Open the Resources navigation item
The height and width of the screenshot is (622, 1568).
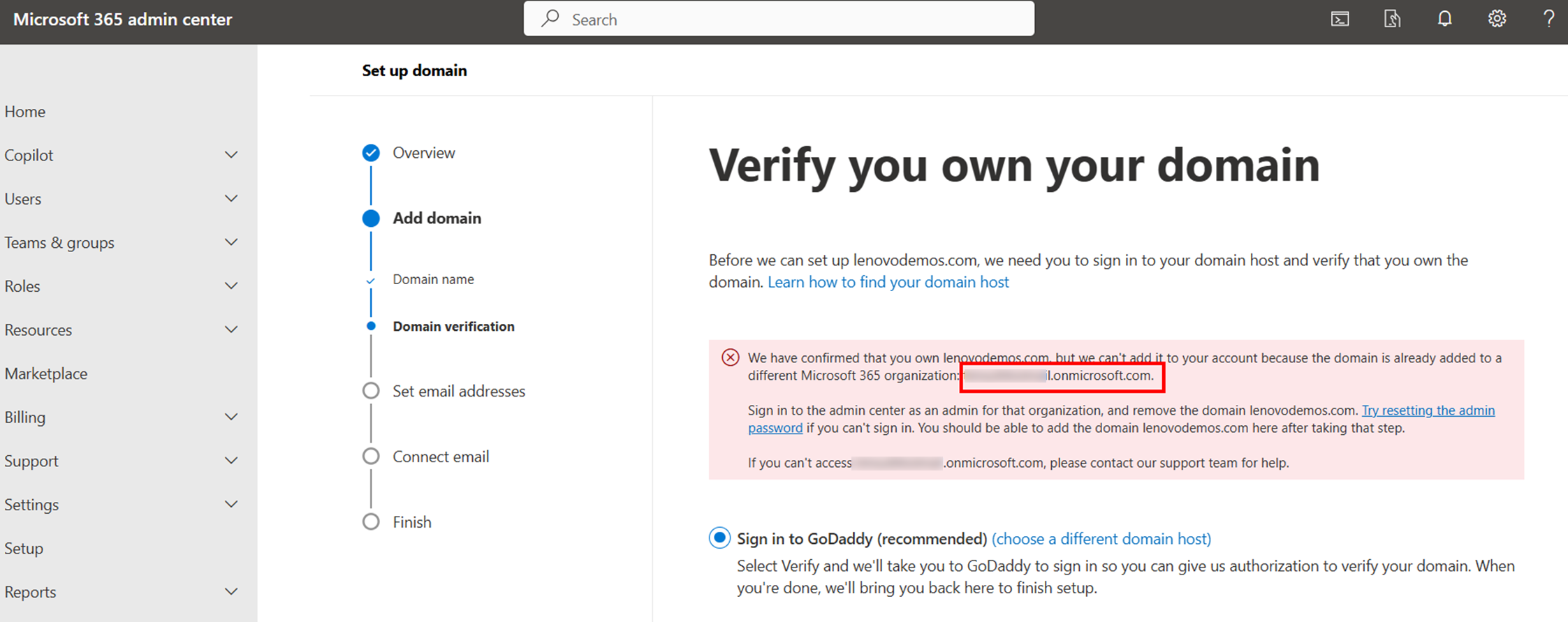(38, 330)
